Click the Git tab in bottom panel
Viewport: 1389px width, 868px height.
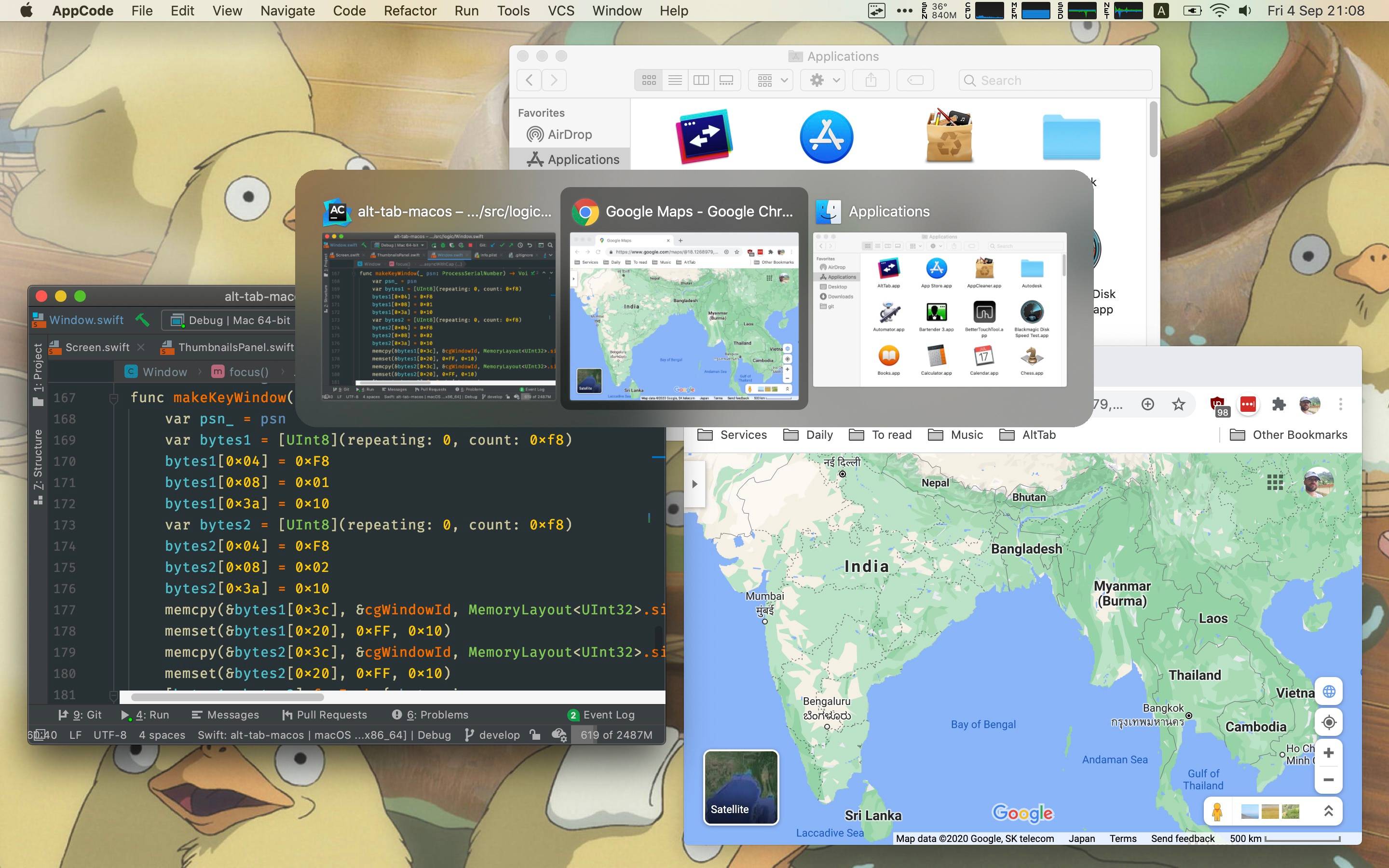click(83, 714)
